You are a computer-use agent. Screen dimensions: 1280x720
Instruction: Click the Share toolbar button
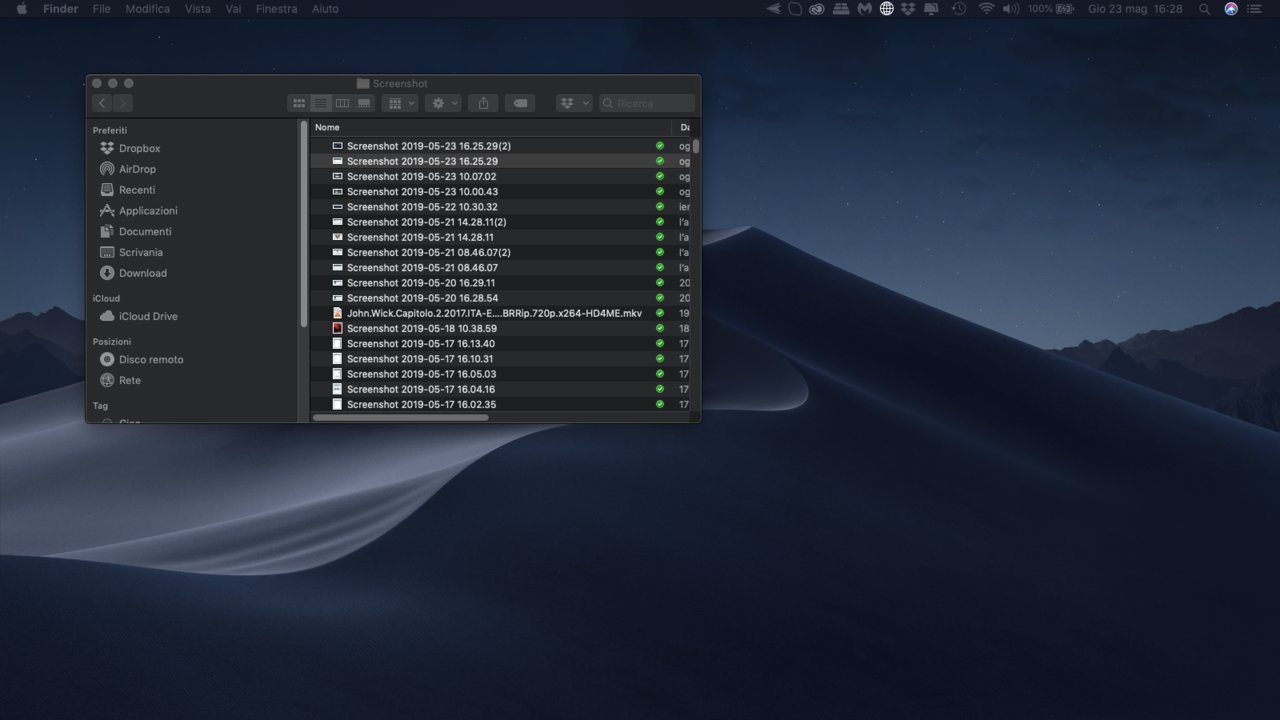pyautogui.click(x=483, y=103)
